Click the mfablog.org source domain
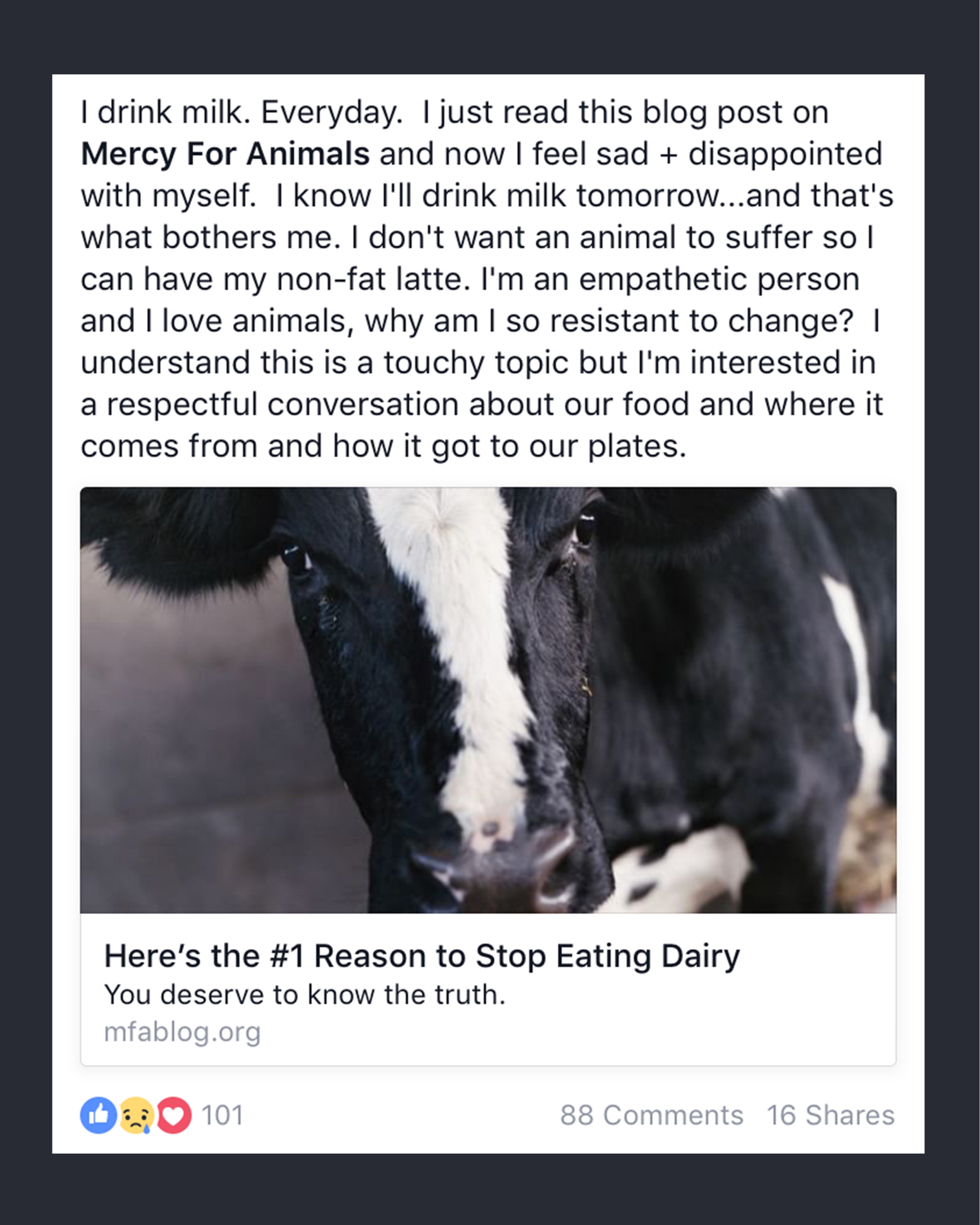The image size is (980, 1225). click(x=182, y=1032)
